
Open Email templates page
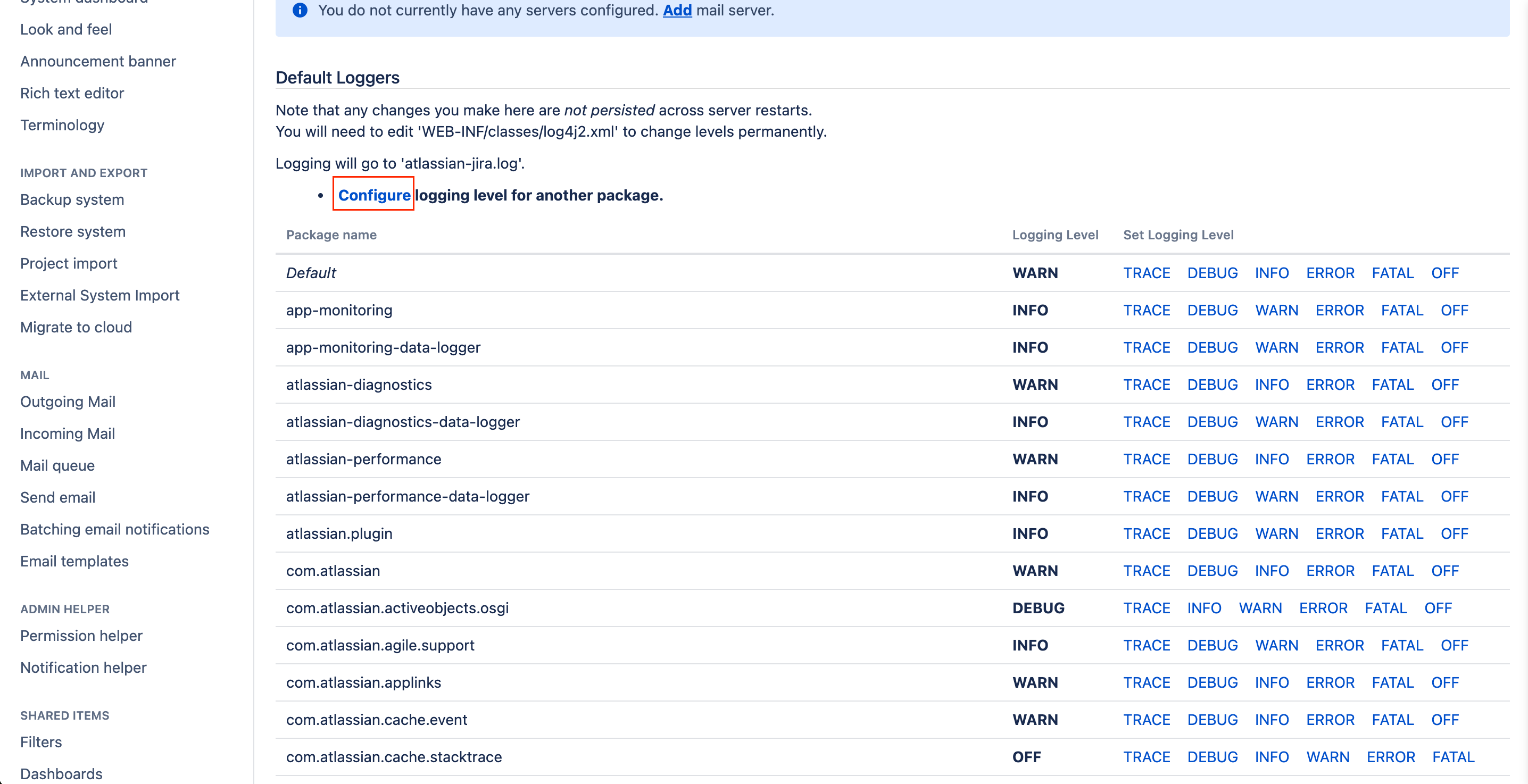pos(74,561)
